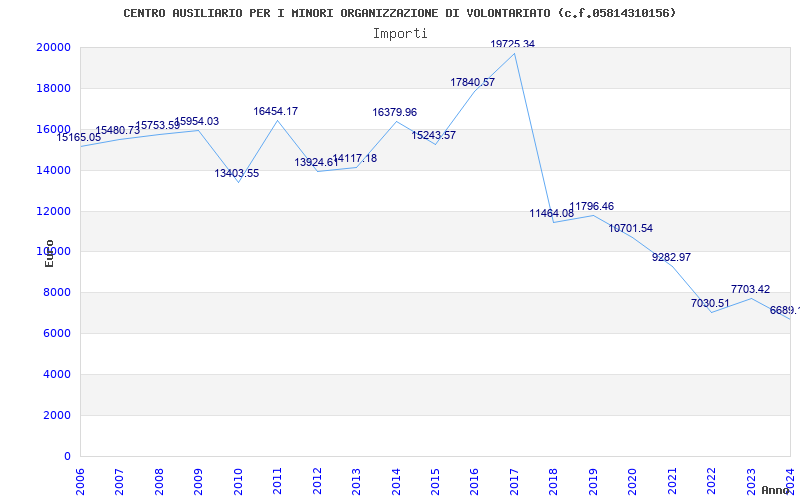The height and width of the screenshot is (500, 800).
Task: Select data label 15165.05
Action: (79, 137)
